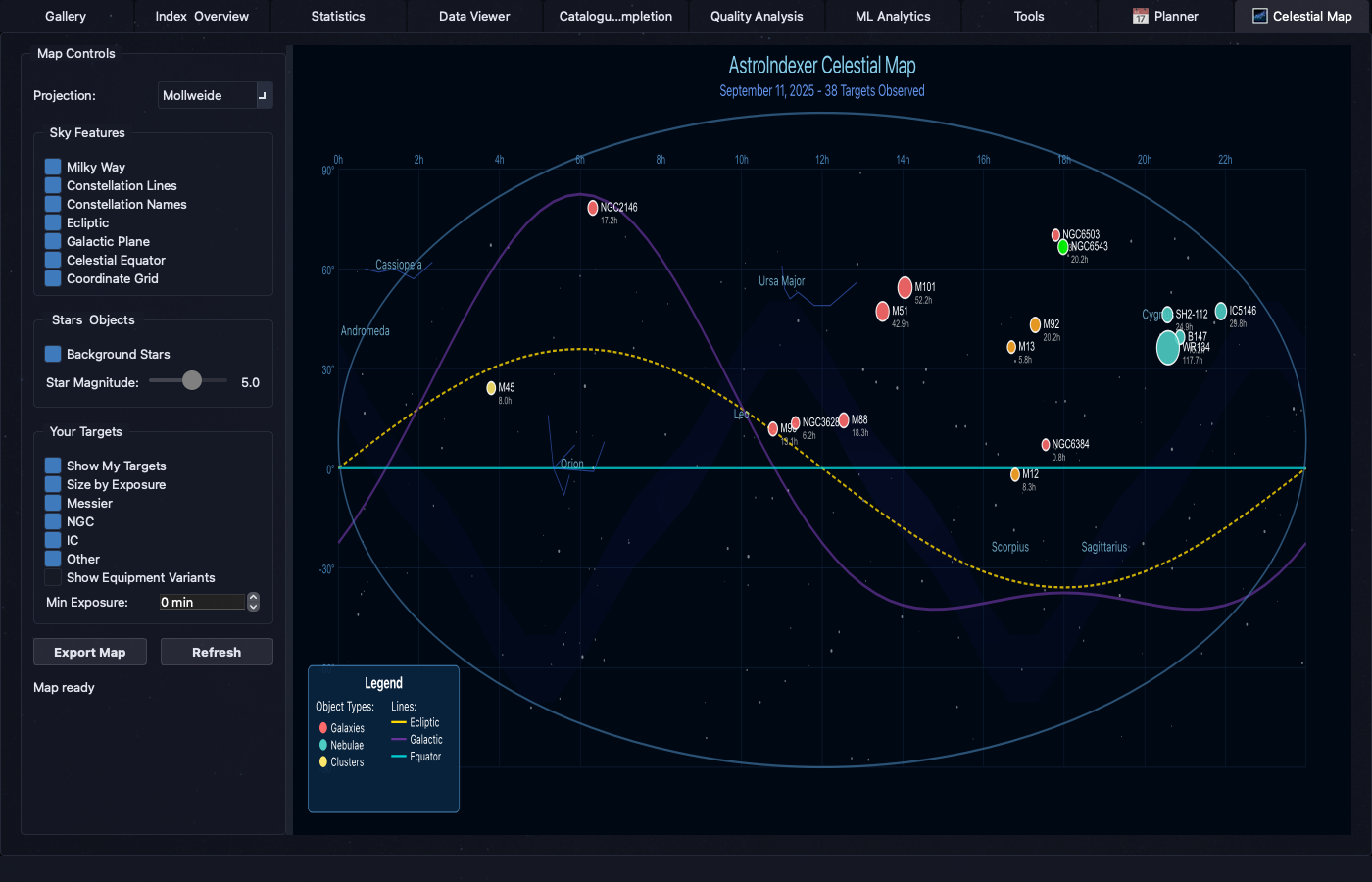Click the Star Magnitude slider handle

pos(192,380)
